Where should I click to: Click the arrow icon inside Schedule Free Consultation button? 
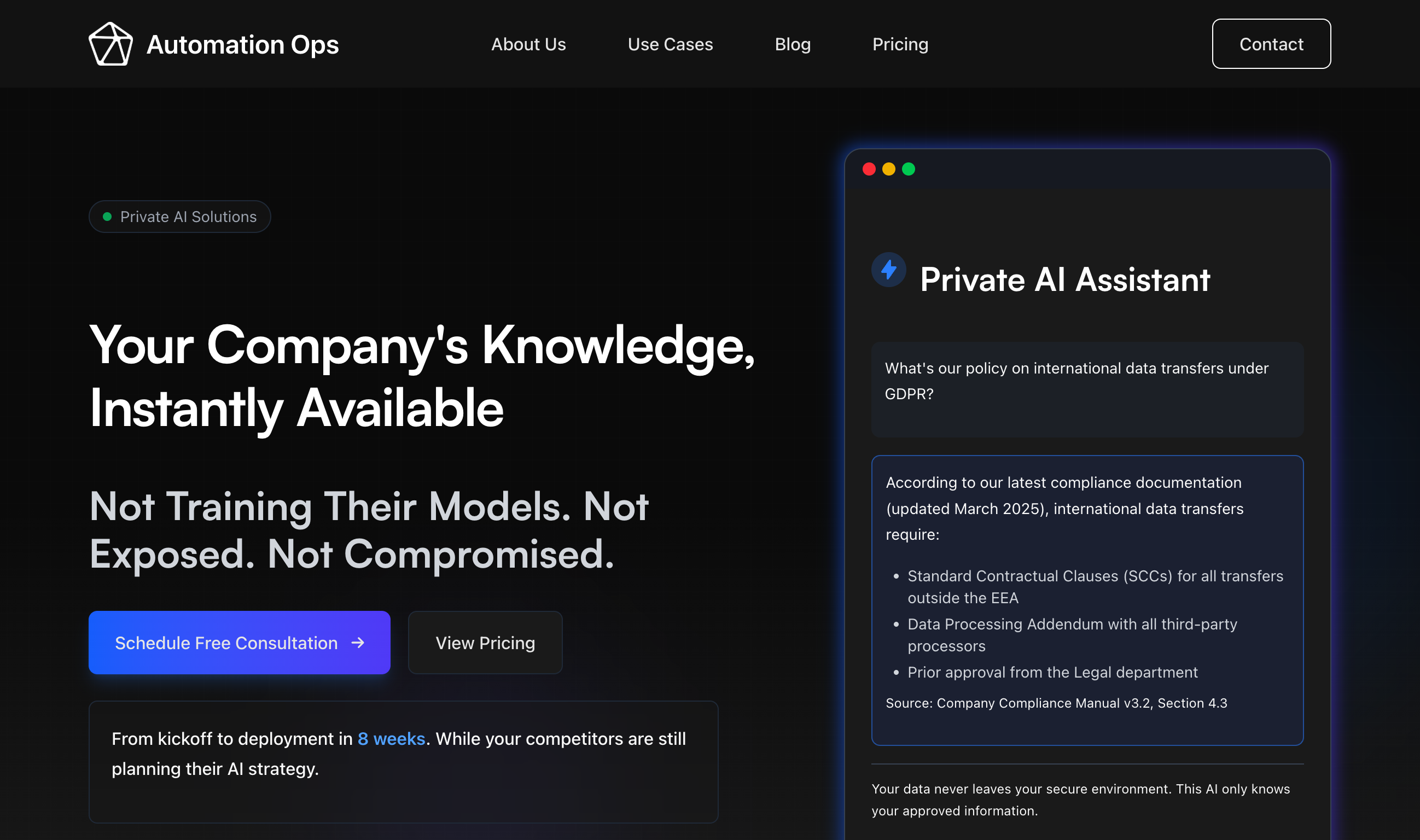358,643
